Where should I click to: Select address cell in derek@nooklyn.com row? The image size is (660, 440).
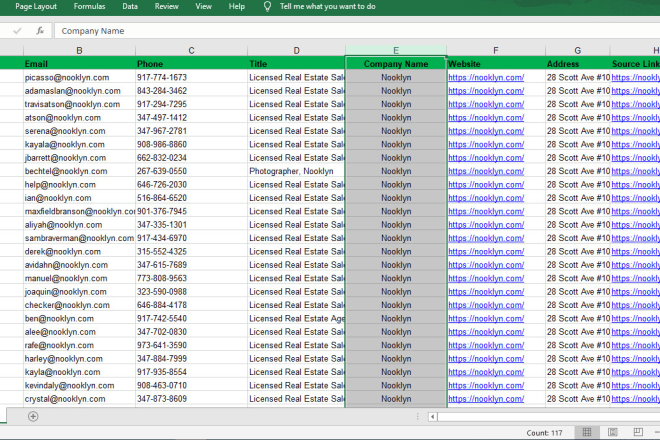[x=578, y=252]
